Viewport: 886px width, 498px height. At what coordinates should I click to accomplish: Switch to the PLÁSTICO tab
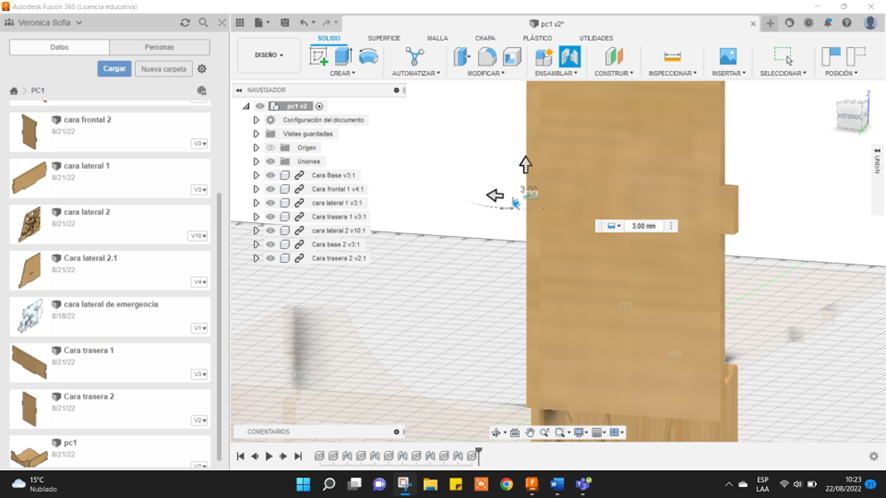tap(537, 38)
